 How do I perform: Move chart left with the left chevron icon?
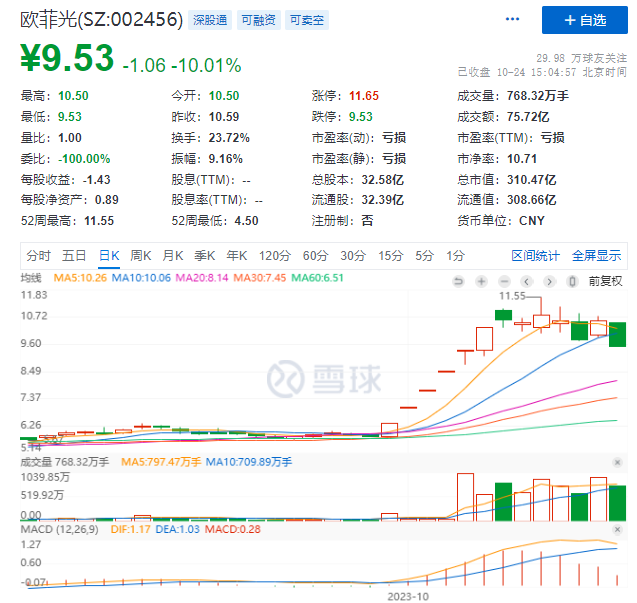[x=526, y=281]
